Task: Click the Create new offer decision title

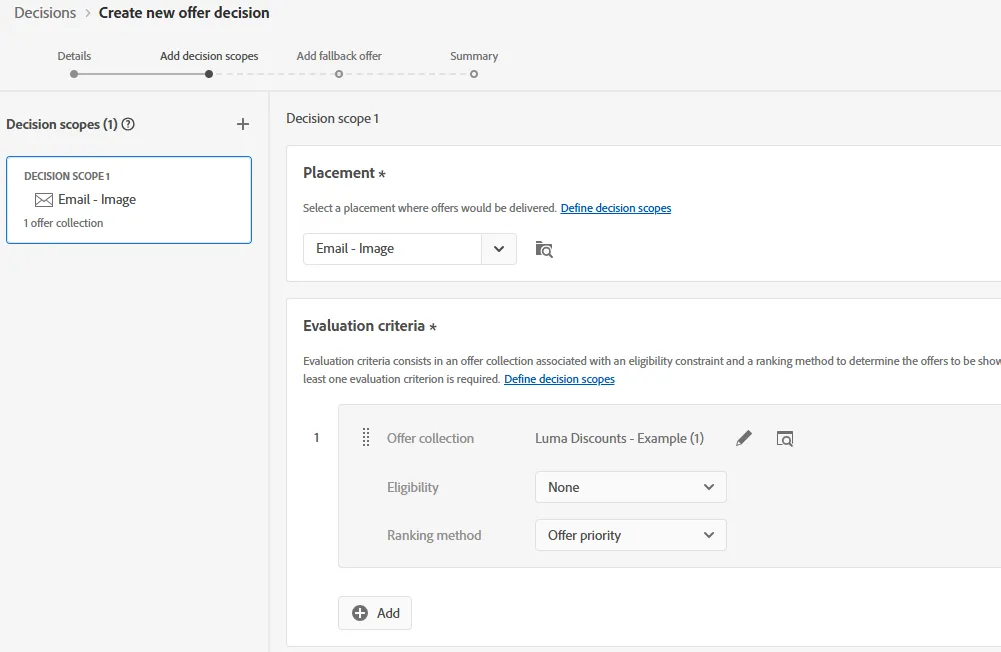Action: pos(184,13)
